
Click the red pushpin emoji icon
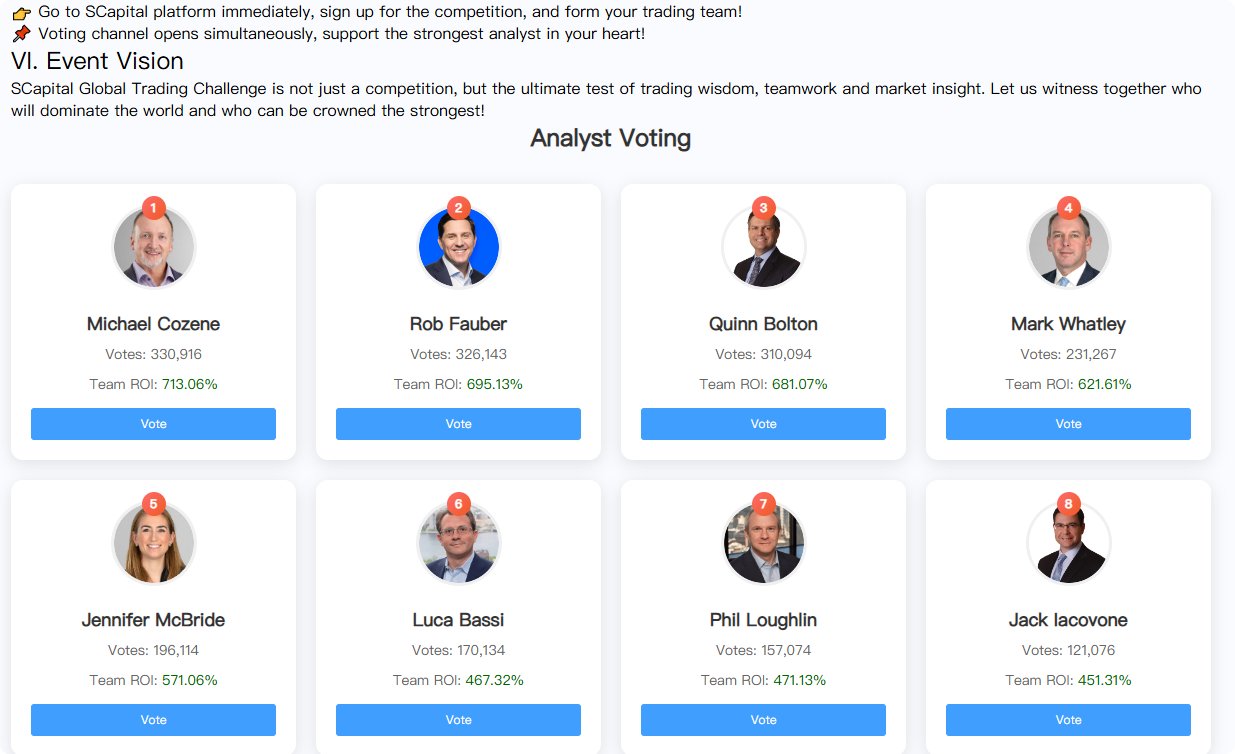(22, 35)
